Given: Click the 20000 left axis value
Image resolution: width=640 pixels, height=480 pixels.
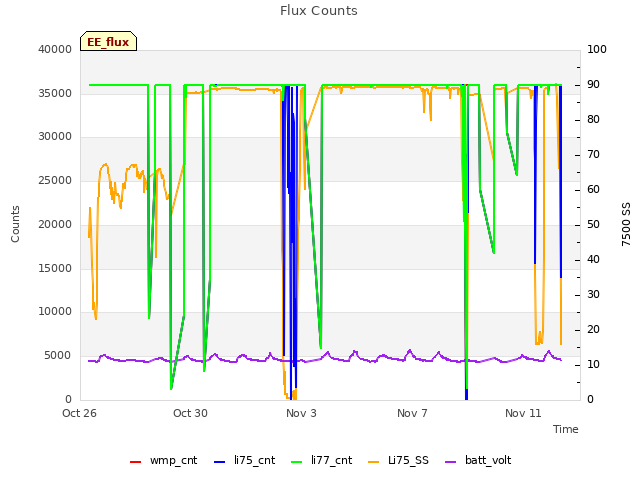Looking at the screenshot, I should click(x=55, y=224).
